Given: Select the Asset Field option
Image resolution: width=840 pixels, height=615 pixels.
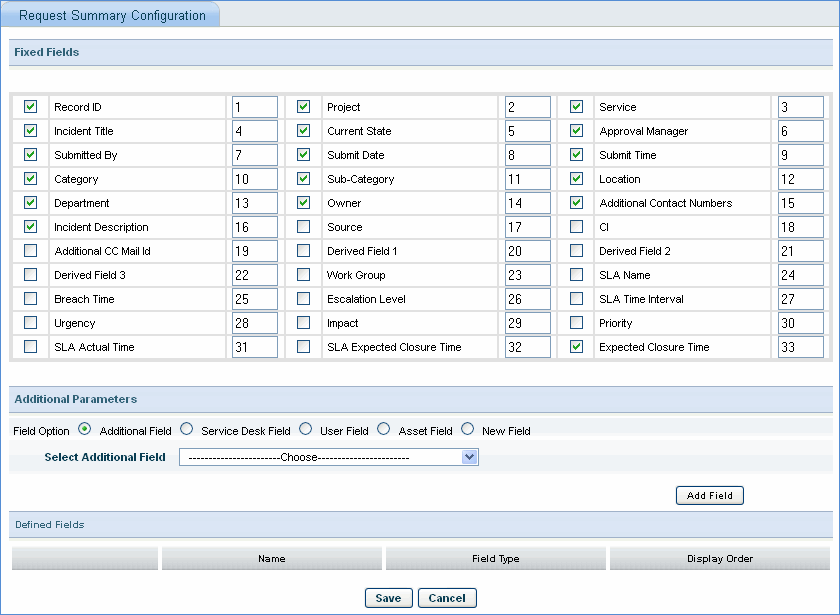Looking at the screenshot, I should 384,430.
